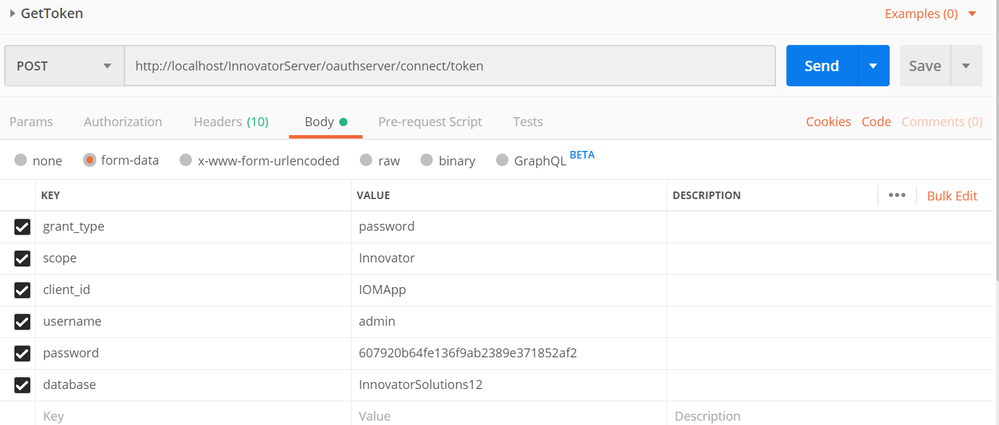999x425 pixels.
Task: Select the GraphQL body radio button
Action: 502,160
